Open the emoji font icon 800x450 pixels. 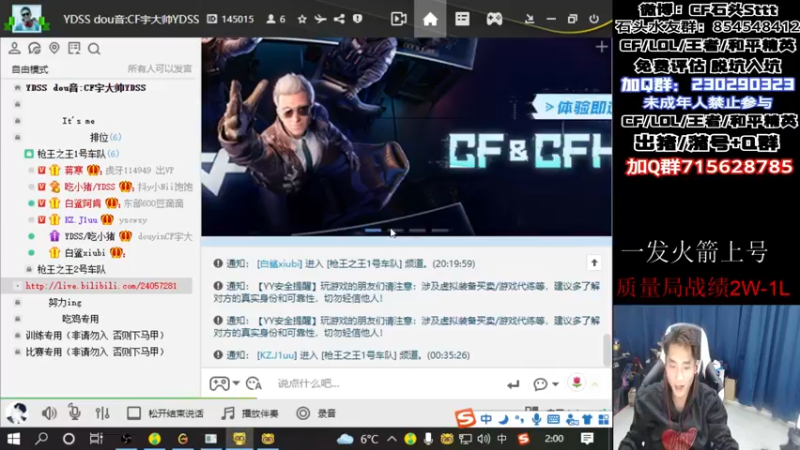[x=254, y=383]
